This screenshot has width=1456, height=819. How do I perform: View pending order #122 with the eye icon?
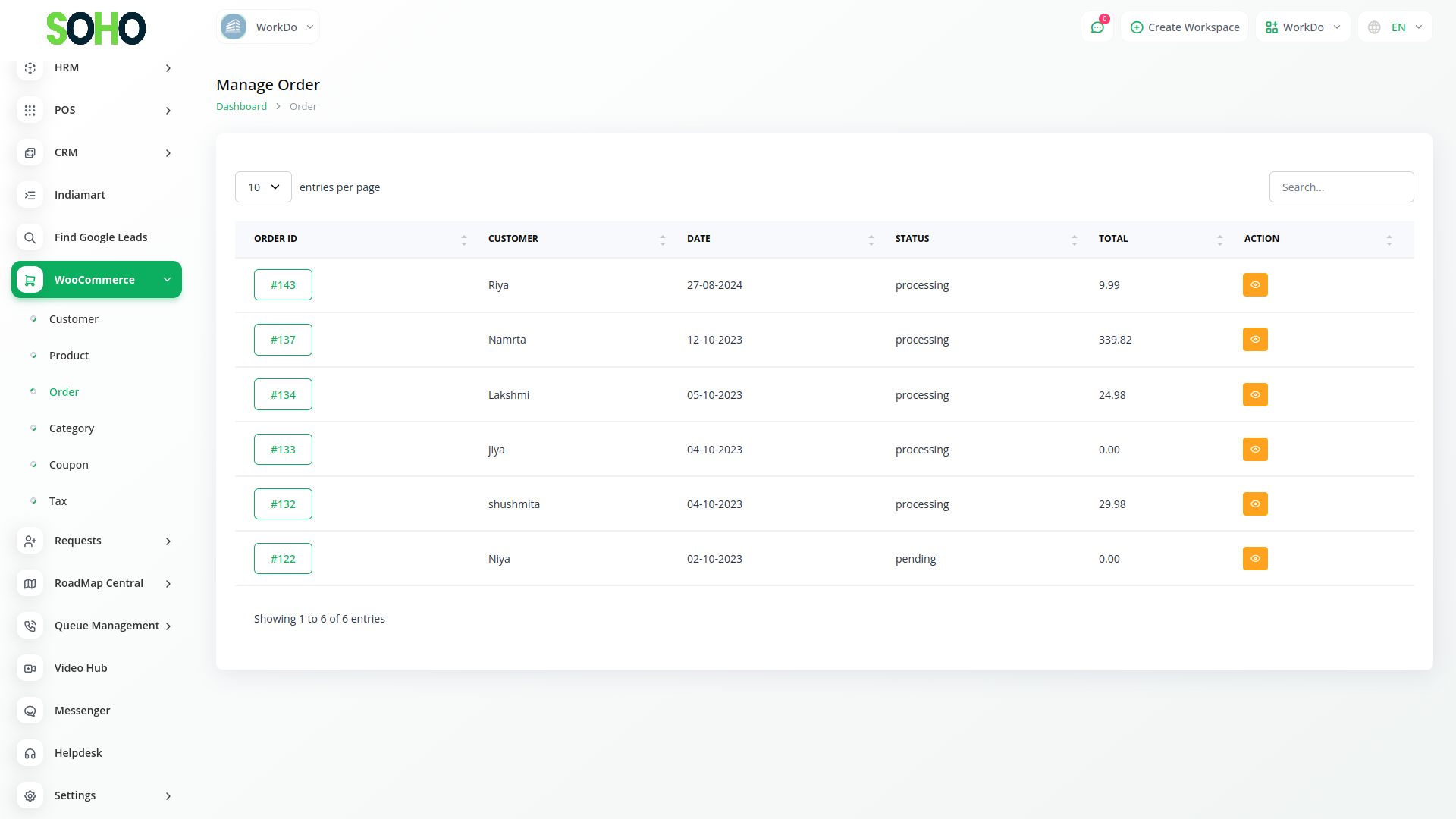click(x=1255, y=559)
